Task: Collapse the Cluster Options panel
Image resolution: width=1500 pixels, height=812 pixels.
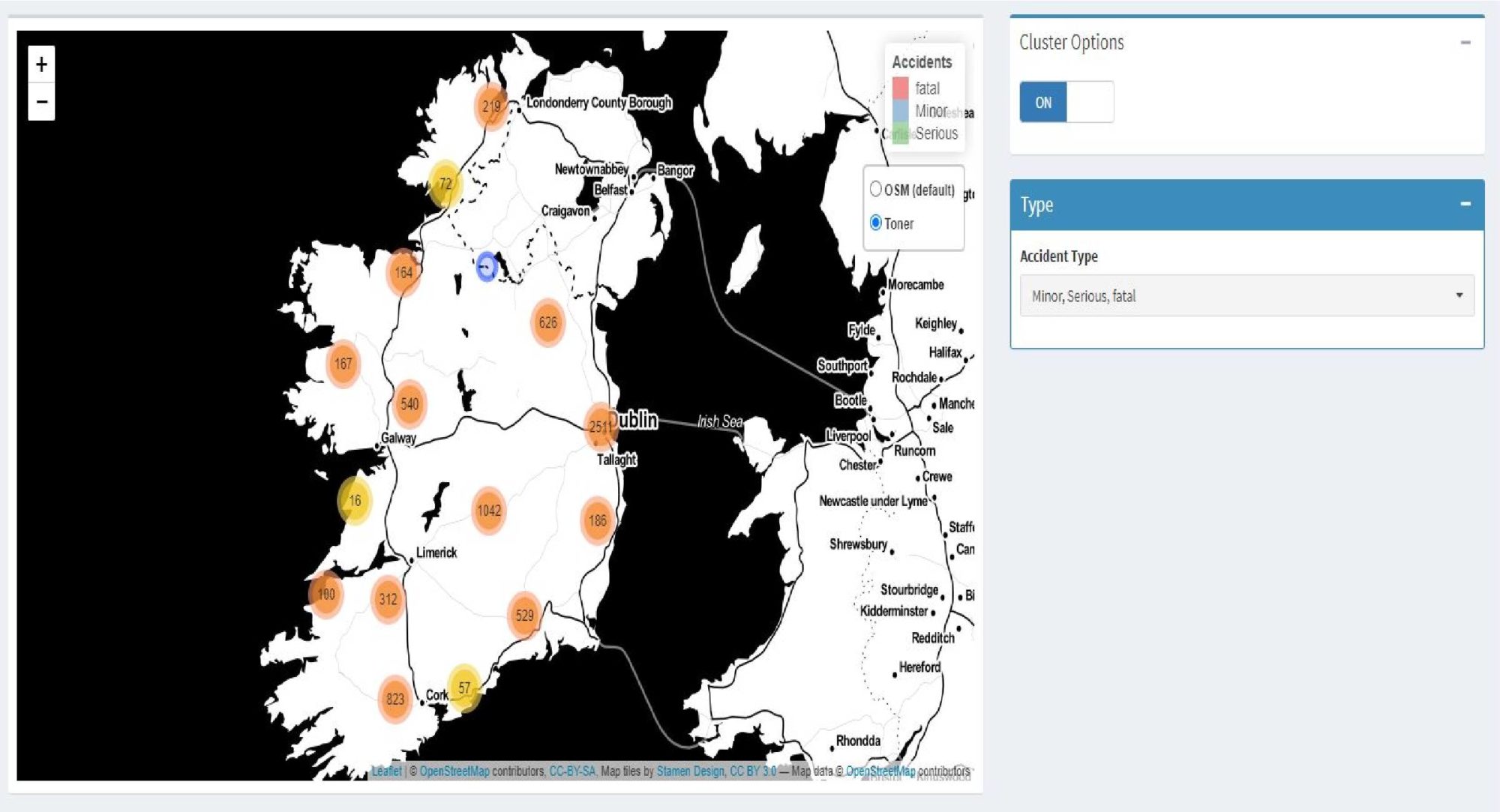Action: coord(1465,43)
